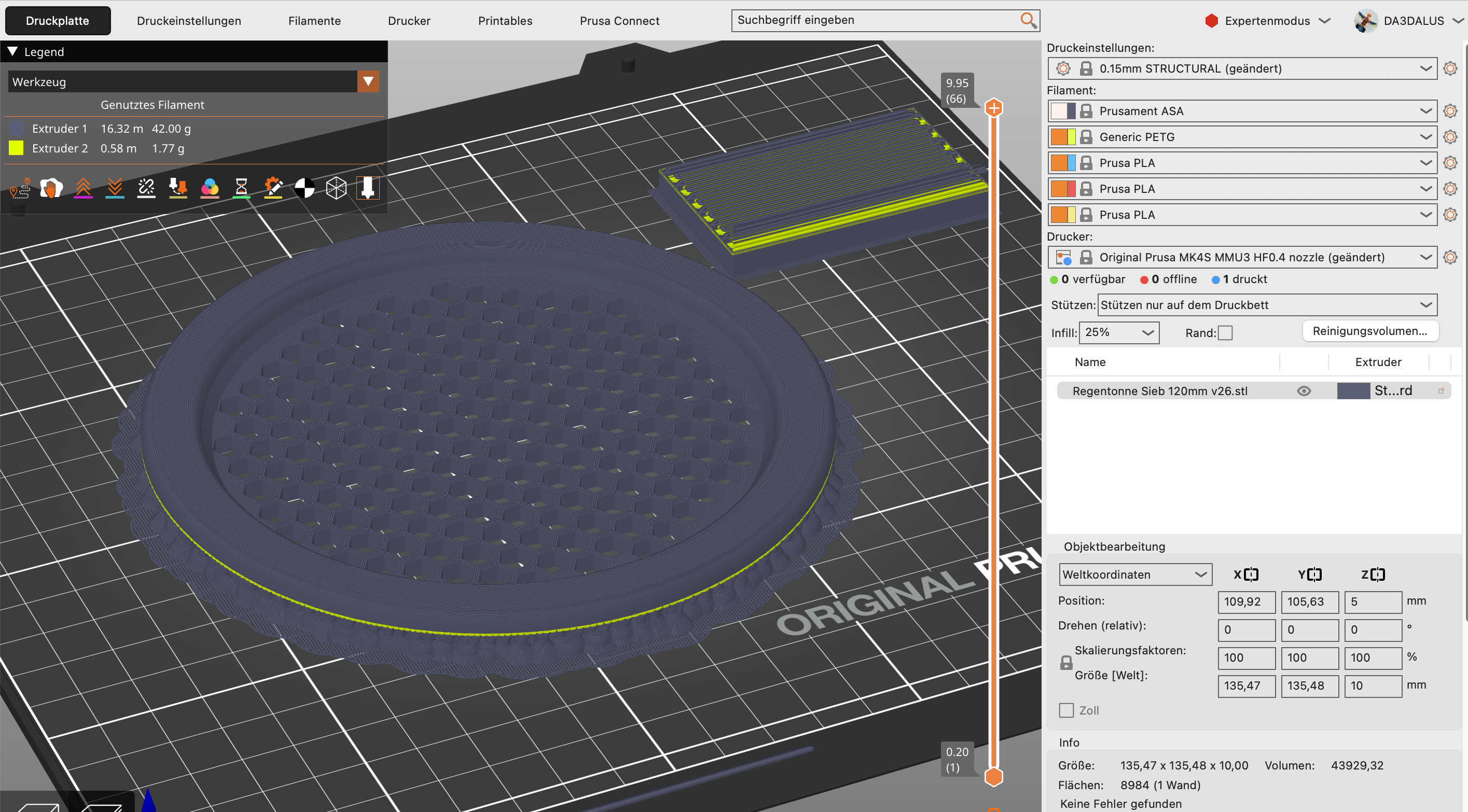Click the search magnifier icon
The height and width of the screenshot is (812, 1468).
pos(1028,21)
